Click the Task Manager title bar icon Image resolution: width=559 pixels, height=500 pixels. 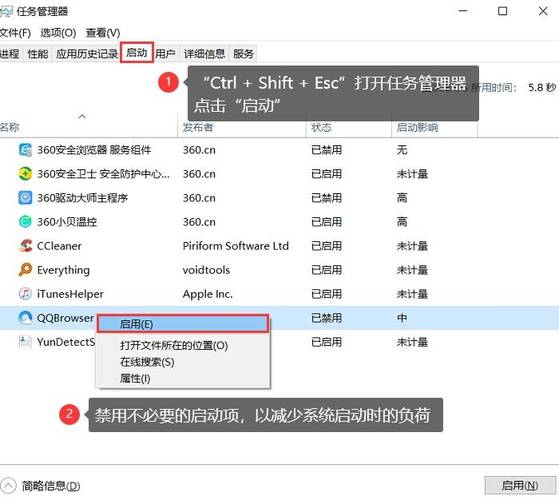click(x=6, y=11)
